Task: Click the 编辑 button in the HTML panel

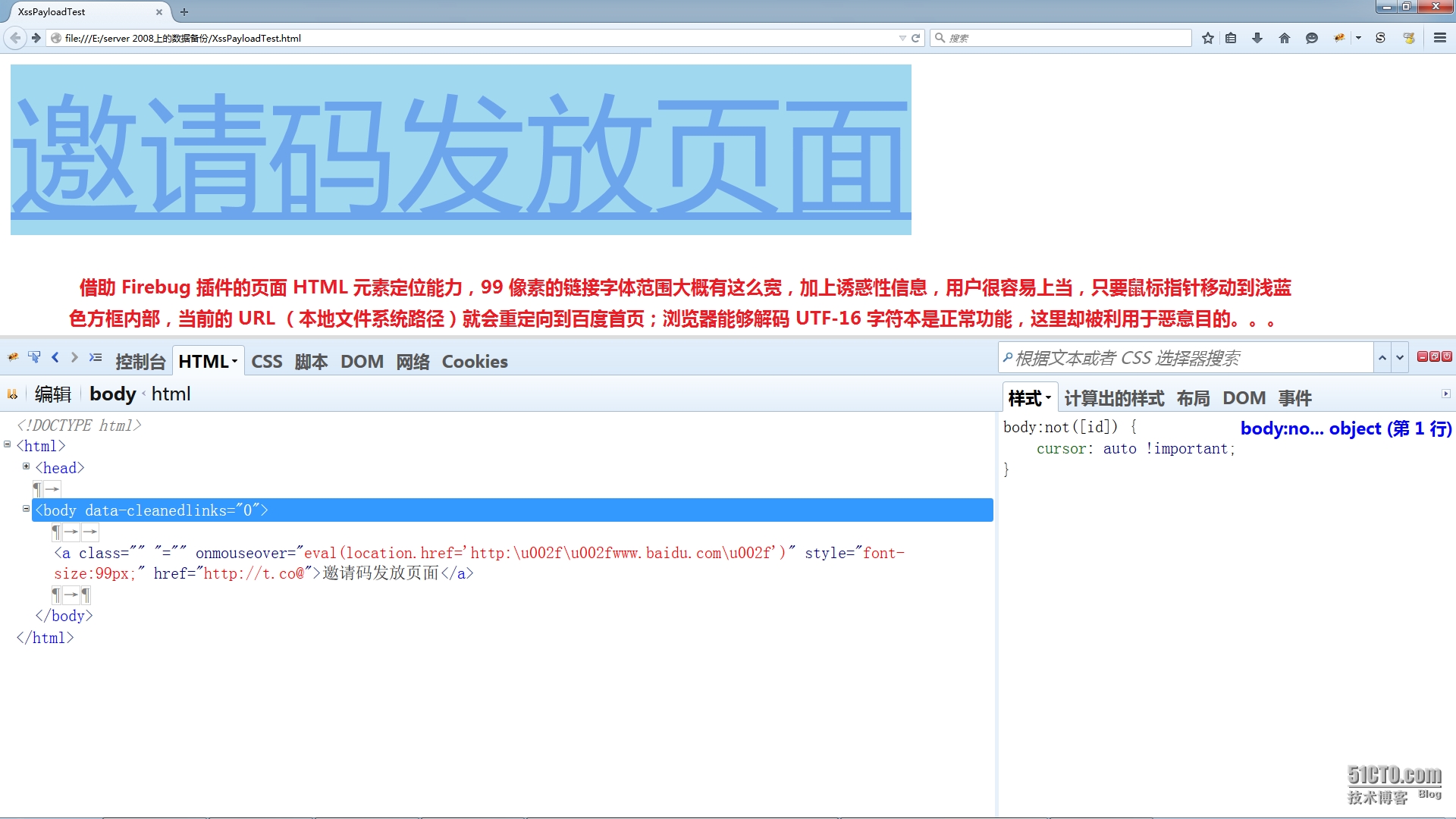Action: [52, 394]
